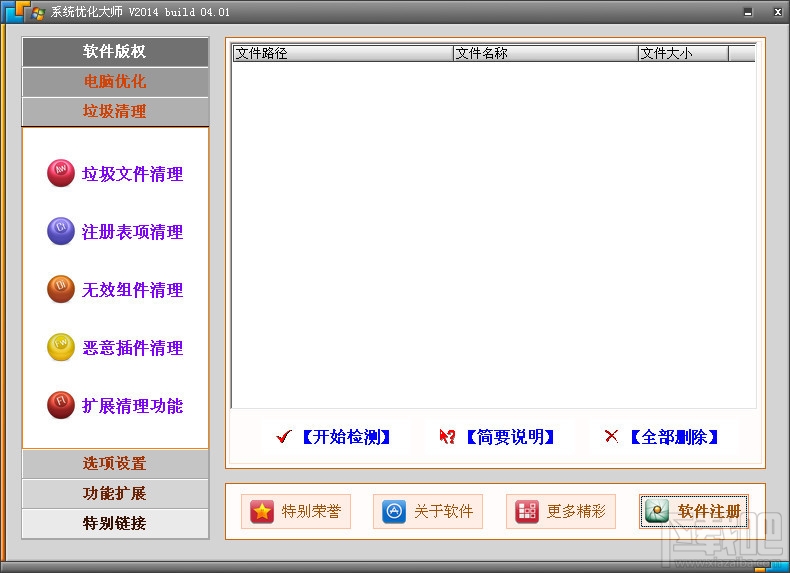The width and height of the screenshot is (790, 573).
Task: Click the application icon in title bar
Action: (37, 13)
